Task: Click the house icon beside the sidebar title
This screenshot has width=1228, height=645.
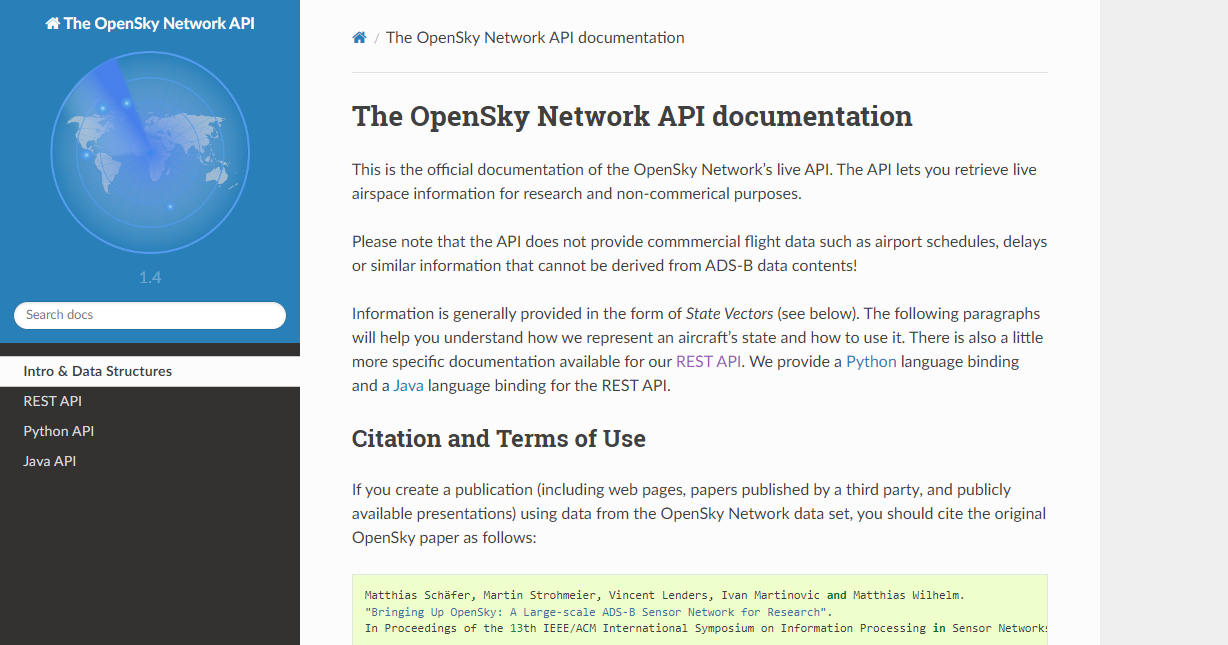Action: pyautogui.click(x=53, y=23)
